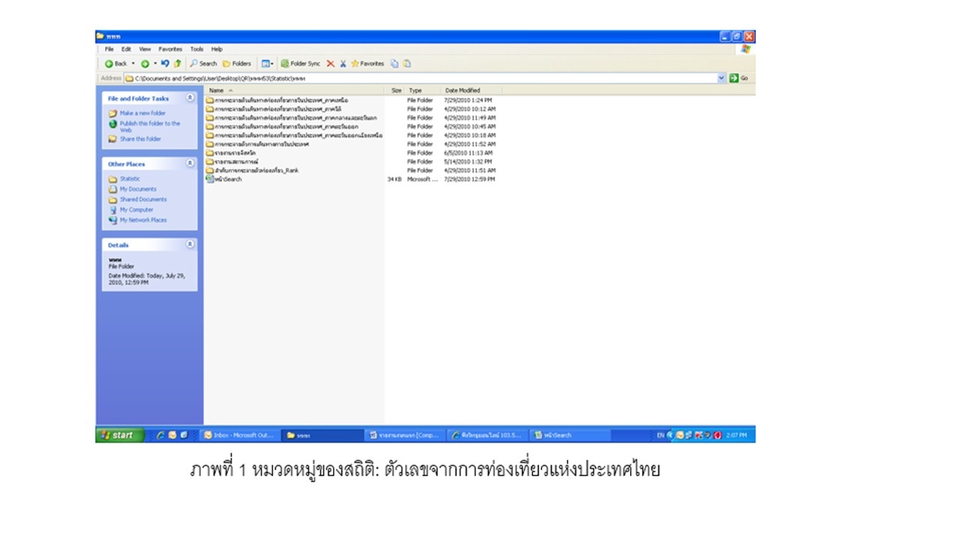960x540 pixels.
Task: Click the green Go button
Action: coord(739,78)
